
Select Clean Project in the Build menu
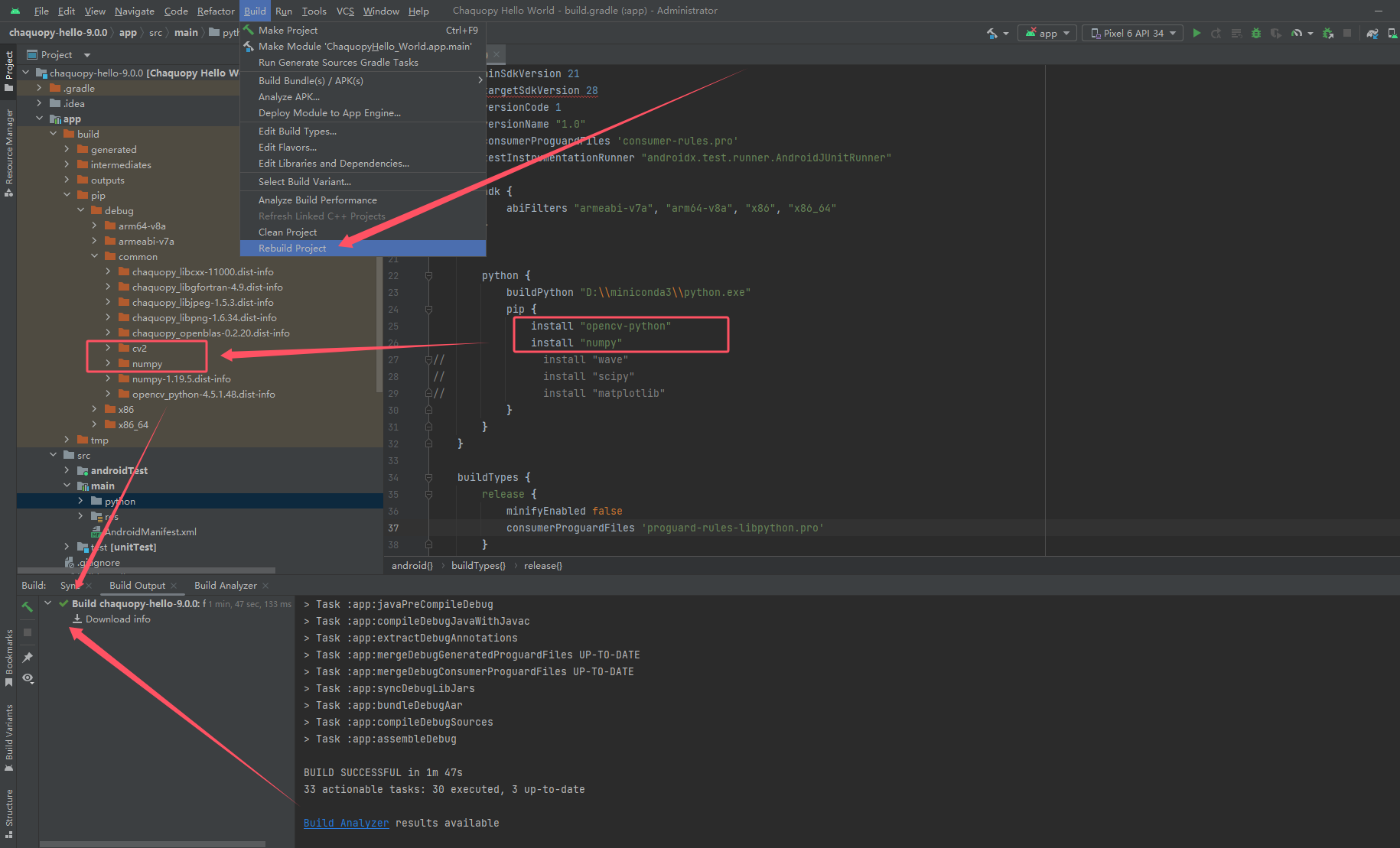[x=287, y=232]
